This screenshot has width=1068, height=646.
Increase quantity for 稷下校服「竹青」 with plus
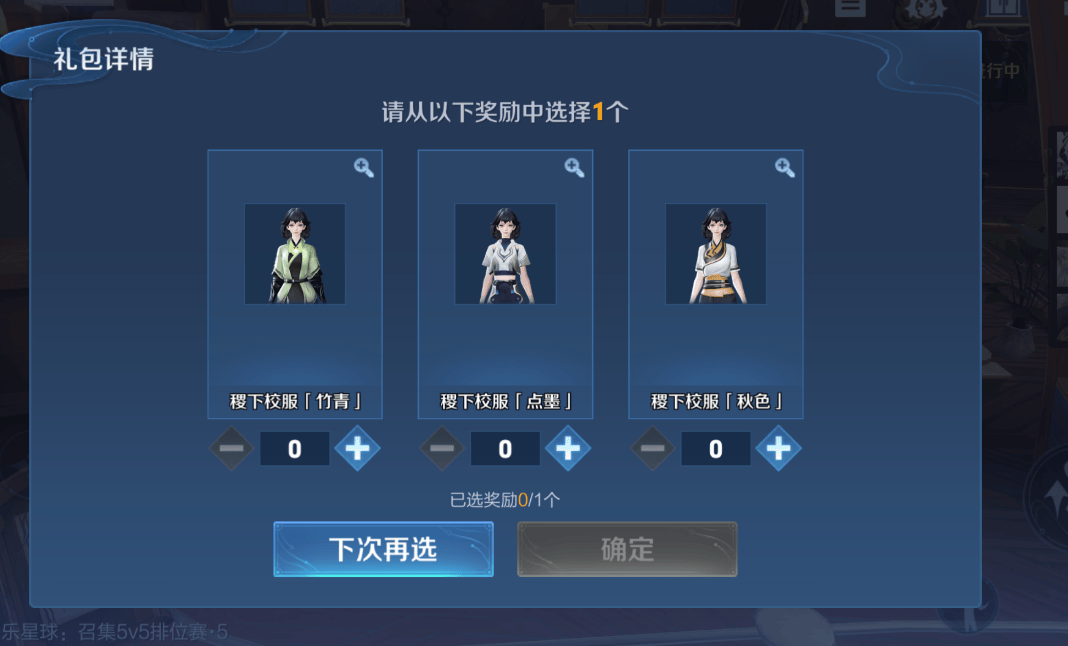358,448
